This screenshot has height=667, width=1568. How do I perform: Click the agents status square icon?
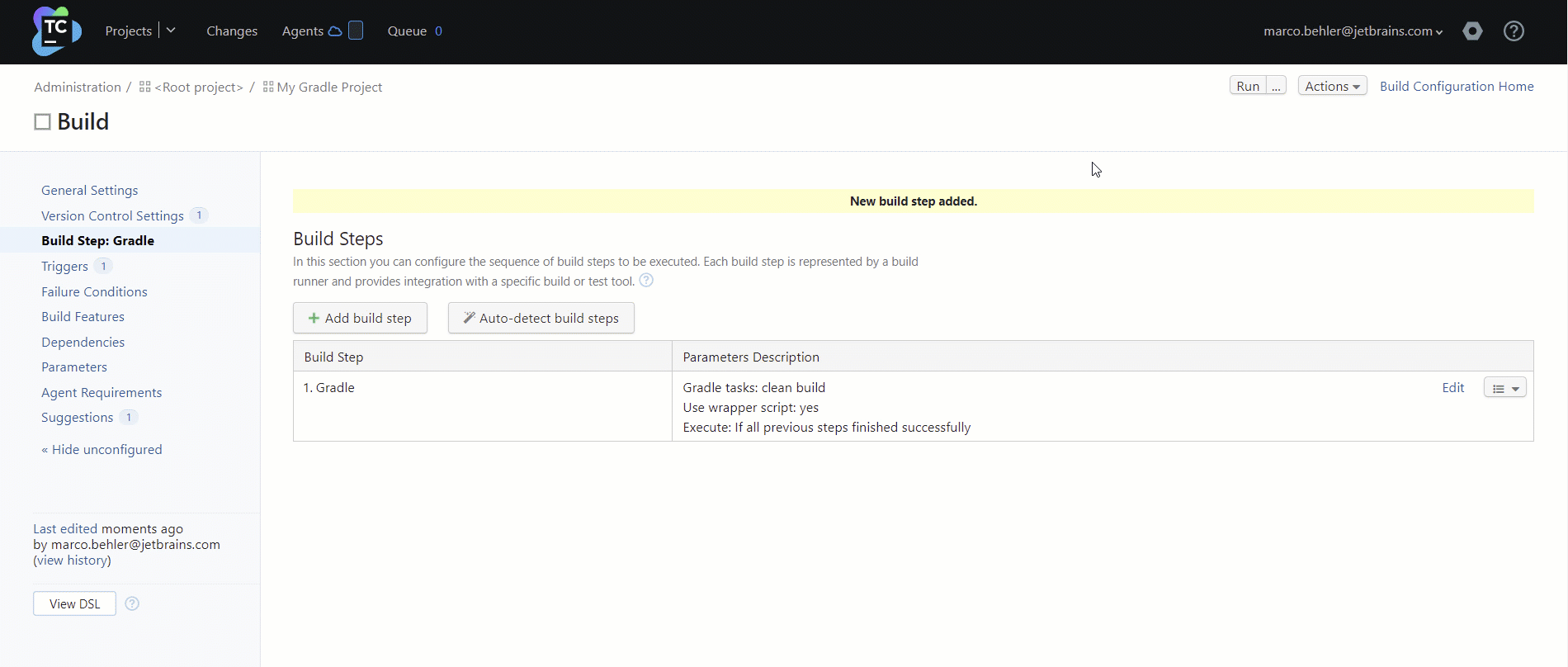356,31
